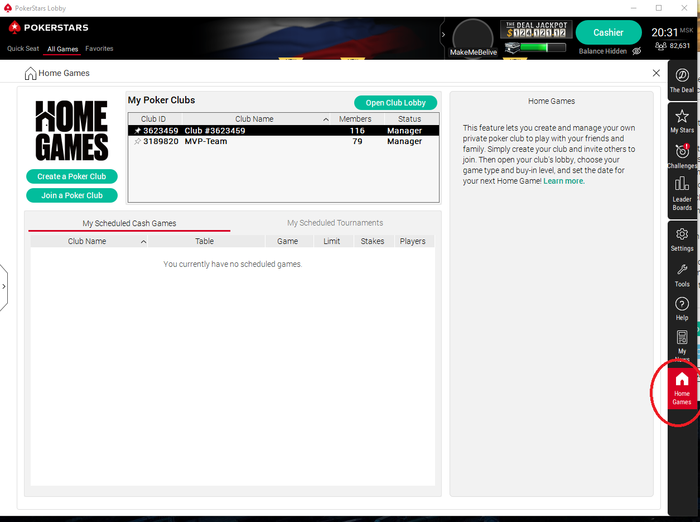
Task: Click the Cashier button
Action: point(608,33)
